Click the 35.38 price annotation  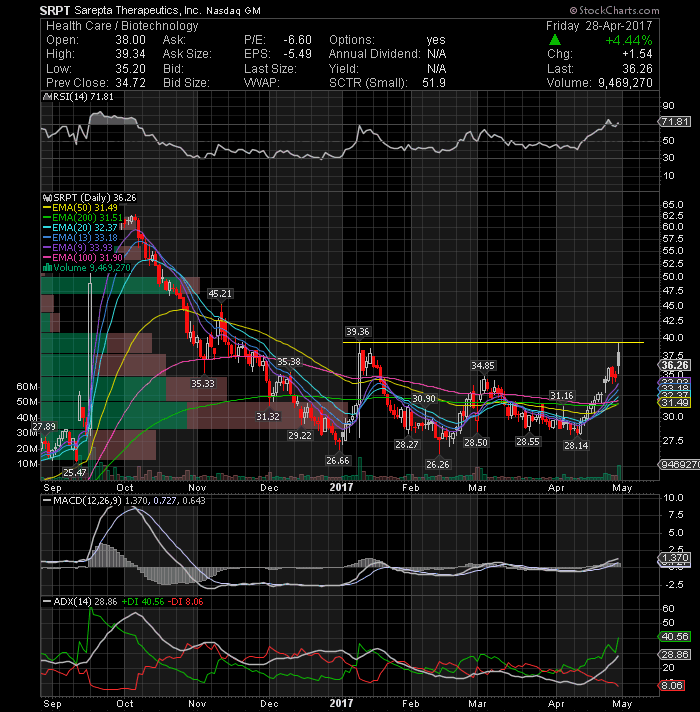pyautogui.click(x=289, y=361)
